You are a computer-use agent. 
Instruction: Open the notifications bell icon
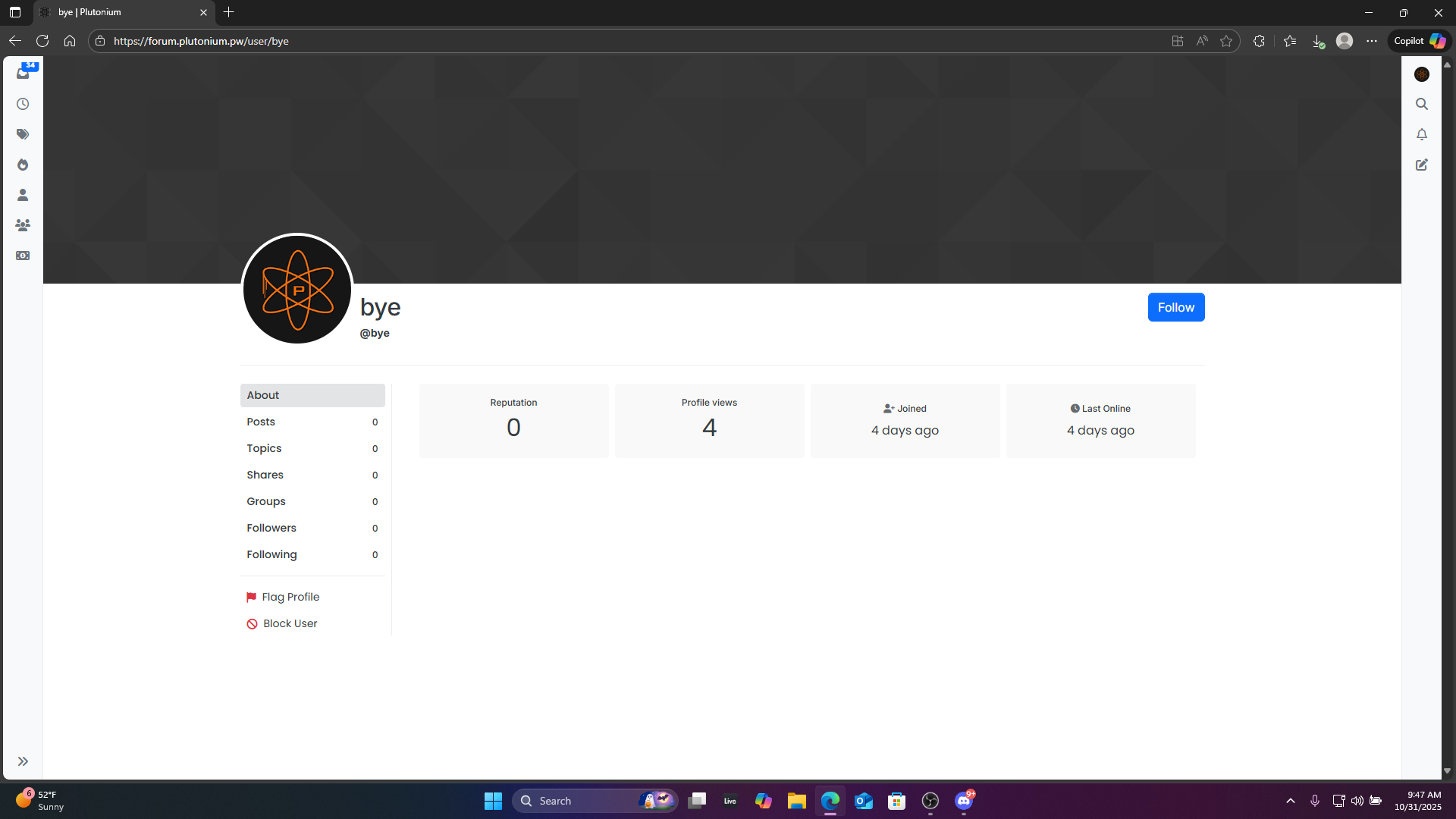point(1422,134)
